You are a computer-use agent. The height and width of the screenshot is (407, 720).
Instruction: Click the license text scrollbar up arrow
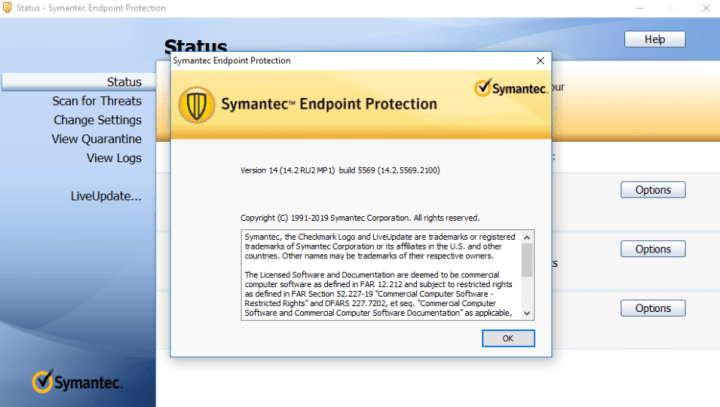coord(527,237)
